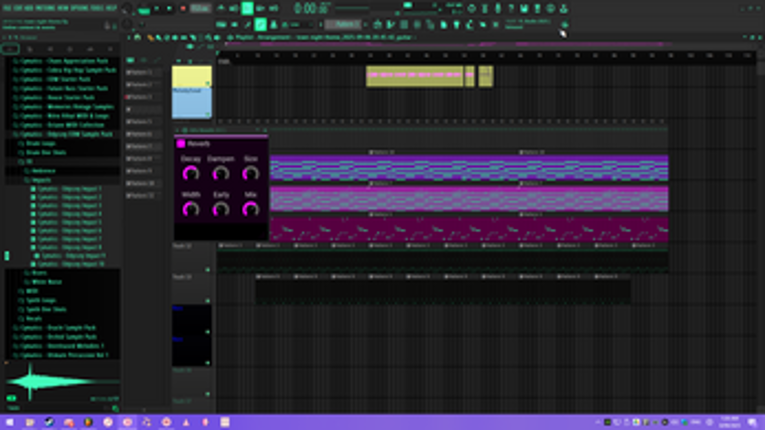Viewport: 765px width, 430px height.
Task: Adjust the Reverb Size knob
Action: 251,173
